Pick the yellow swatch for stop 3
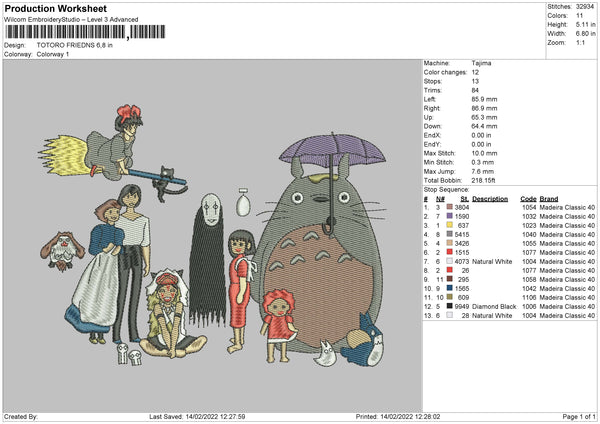 pos(450,225)
